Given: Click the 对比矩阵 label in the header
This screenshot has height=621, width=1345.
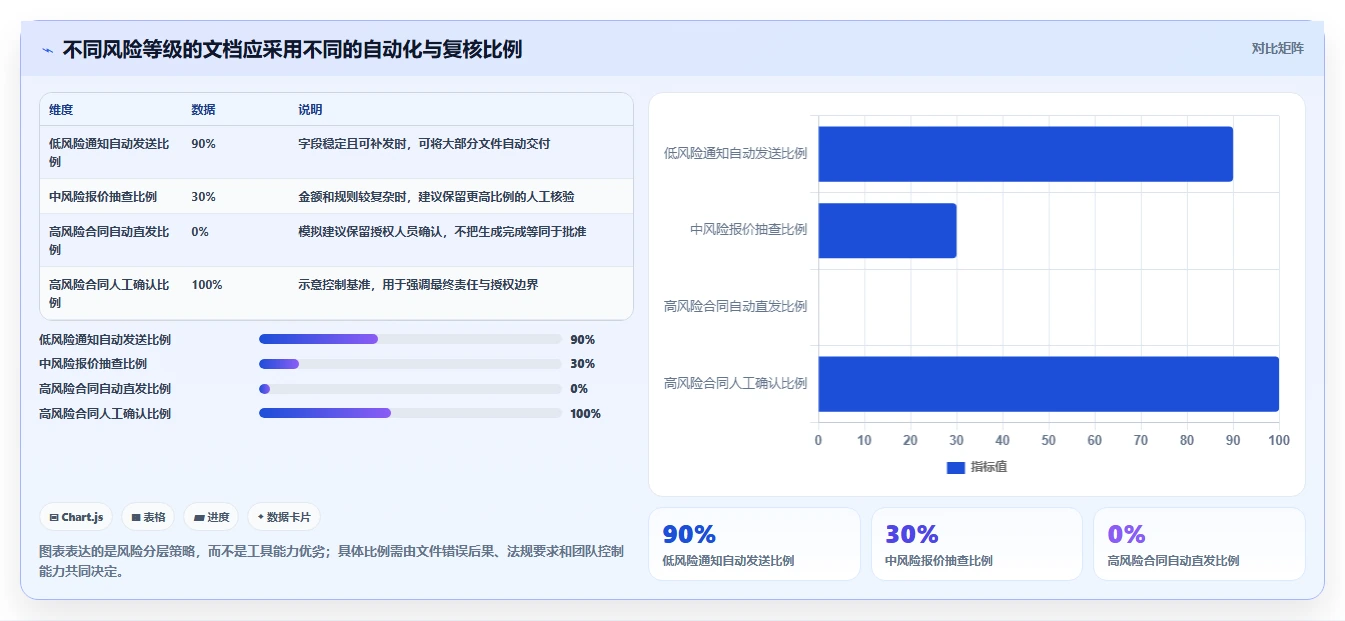Looking at the screenshot, I should pyautogui.click(x=1277, y=48).
